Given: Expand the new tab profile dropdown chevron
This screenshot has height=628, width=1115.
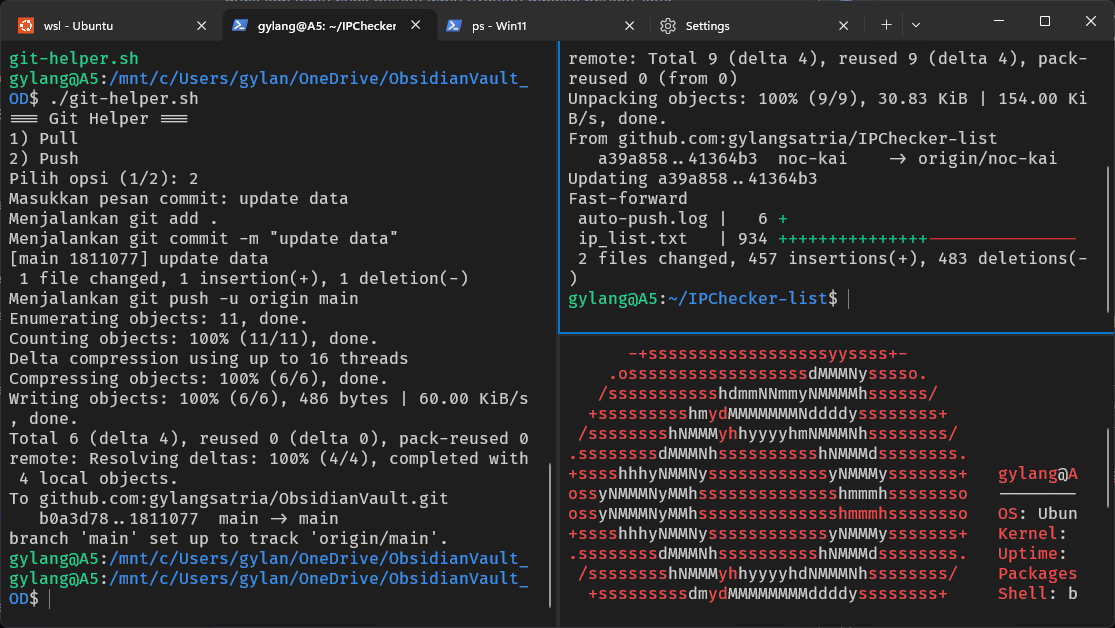Looking at the screenshot, I should (915, 25).
